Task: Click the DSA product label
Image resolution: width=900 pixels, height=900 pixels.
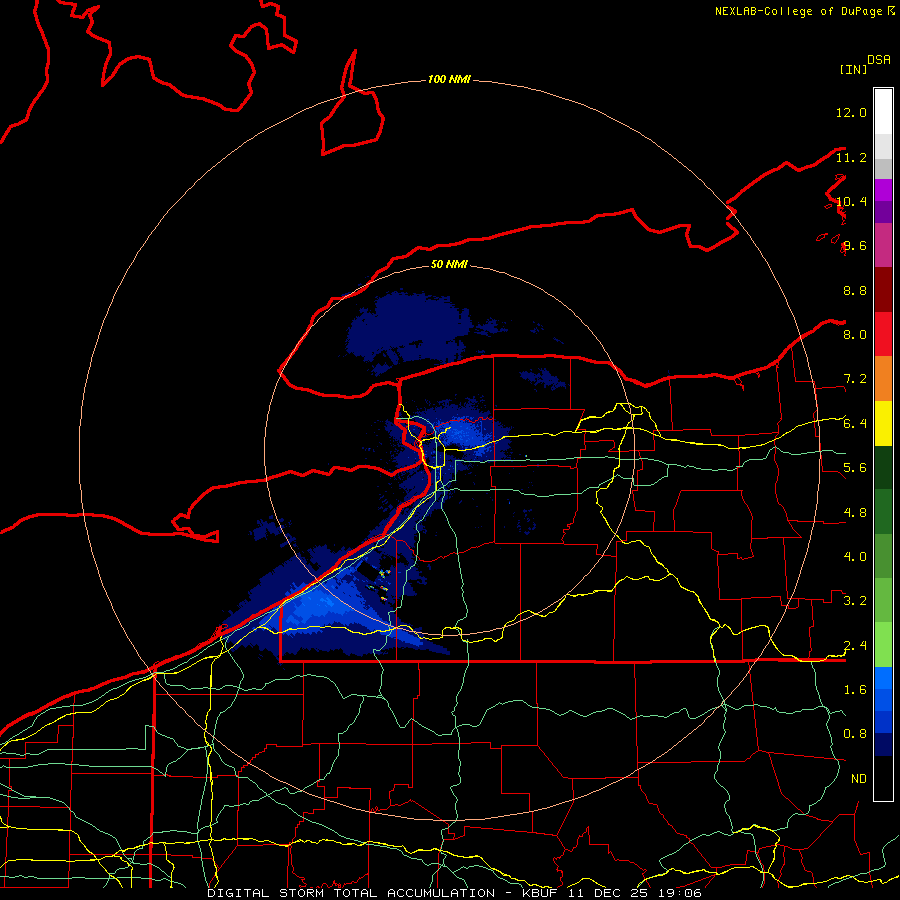Action: point(879,60)
